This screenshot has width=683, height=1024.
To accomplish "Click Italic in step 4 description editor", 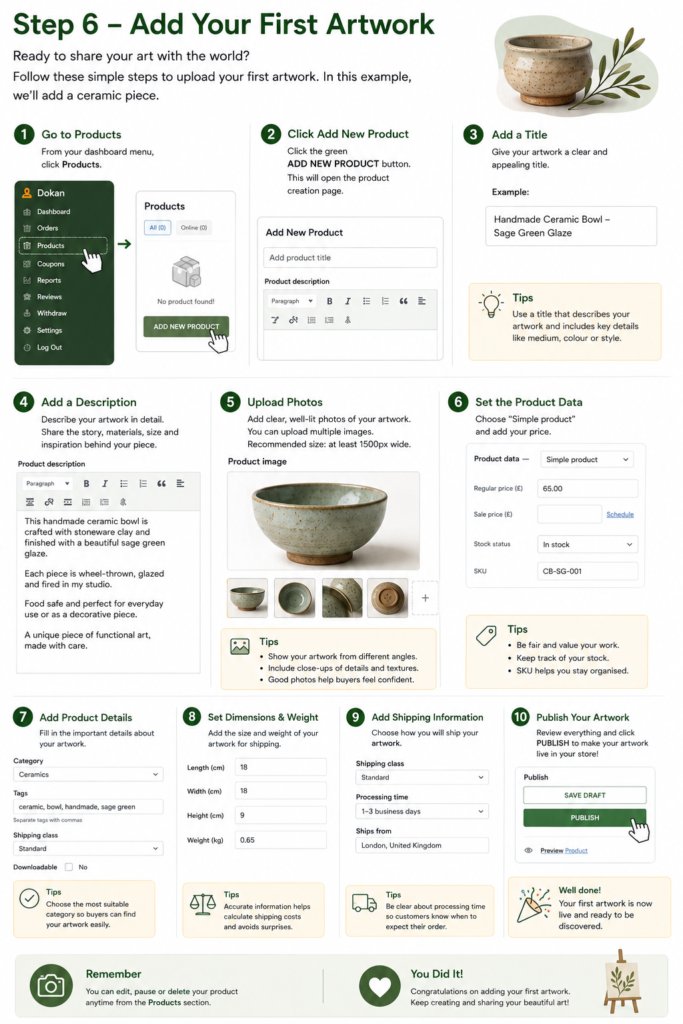I will [104, 483].
